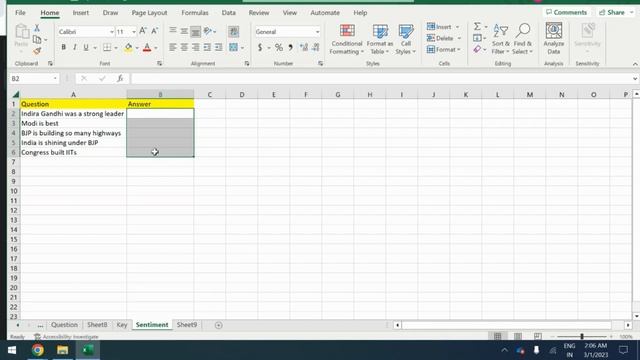Select the Format Painter brush
The height and width of the screenshot is (360, 640).
click(37, 51)
